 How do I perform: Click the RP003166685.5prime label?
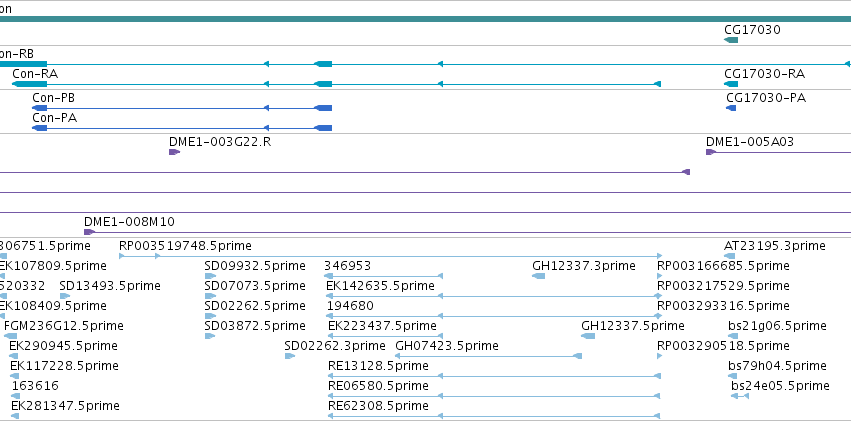coord(723,266)
